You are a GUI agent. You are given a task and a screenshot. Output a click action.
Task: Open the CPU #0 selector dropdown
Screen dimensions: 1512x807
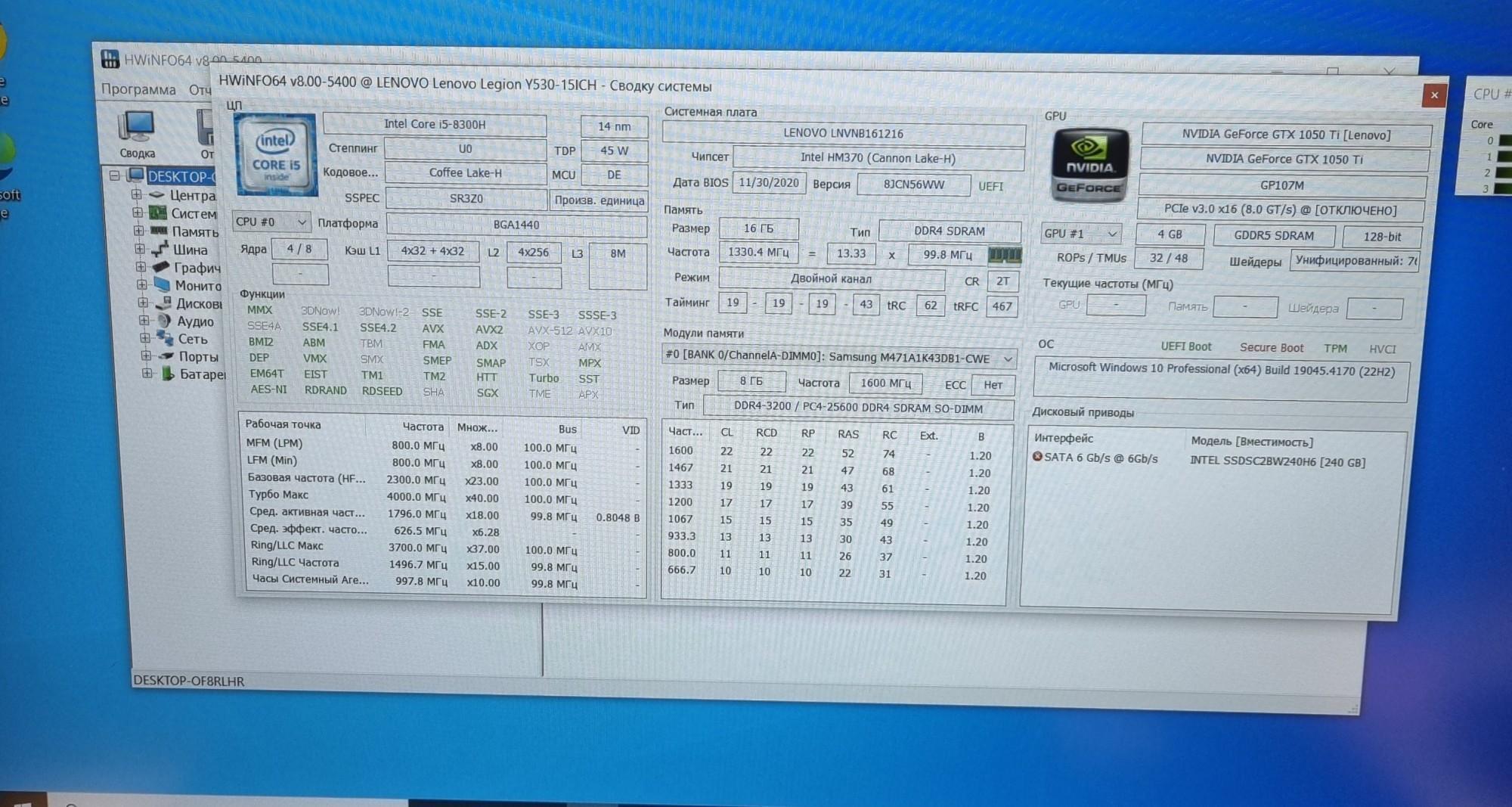coord(271,222)
